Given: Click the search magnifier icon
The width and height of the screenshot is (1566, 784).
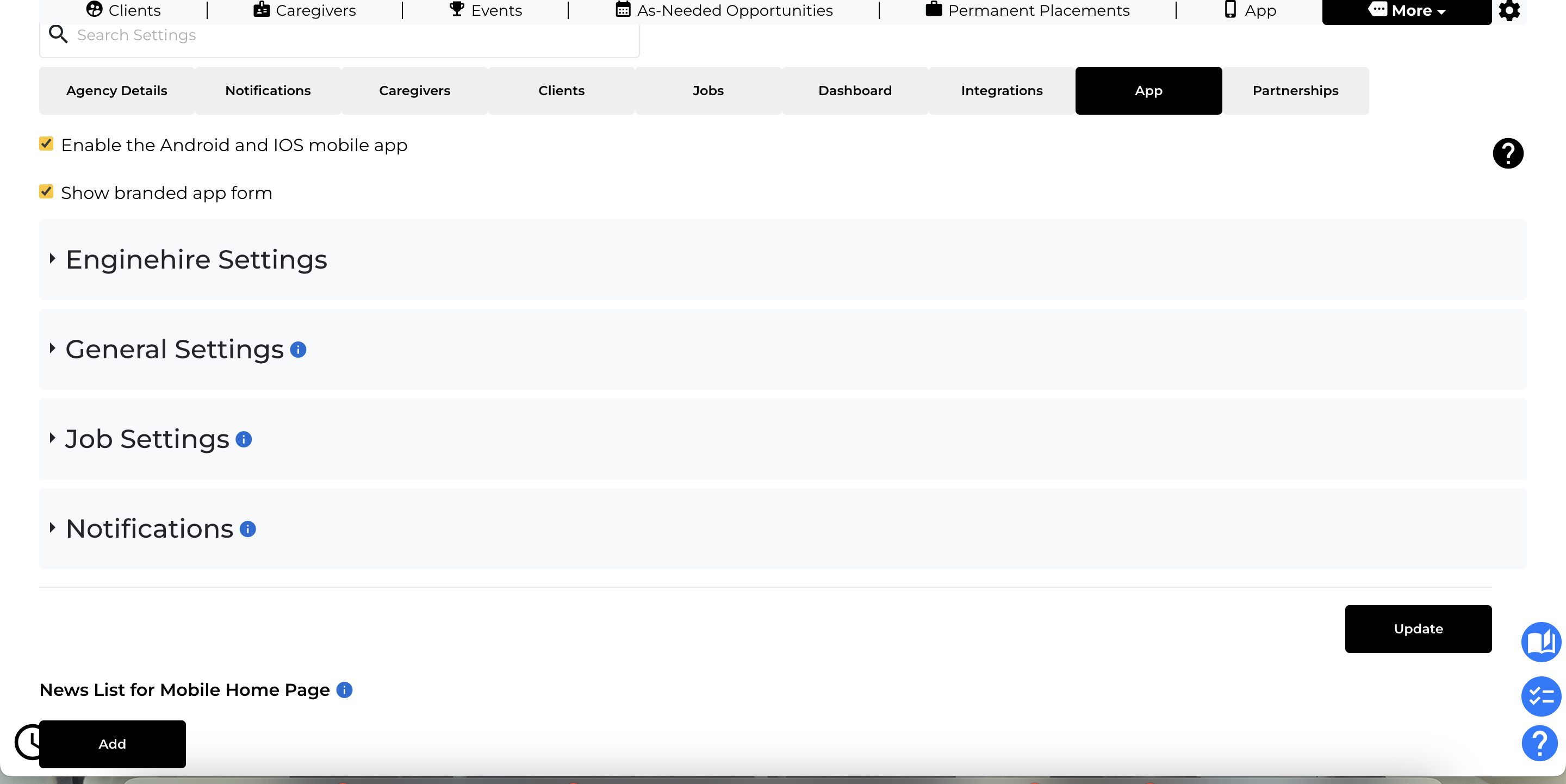Looking at the screenshot, I should tap(58, 35).
